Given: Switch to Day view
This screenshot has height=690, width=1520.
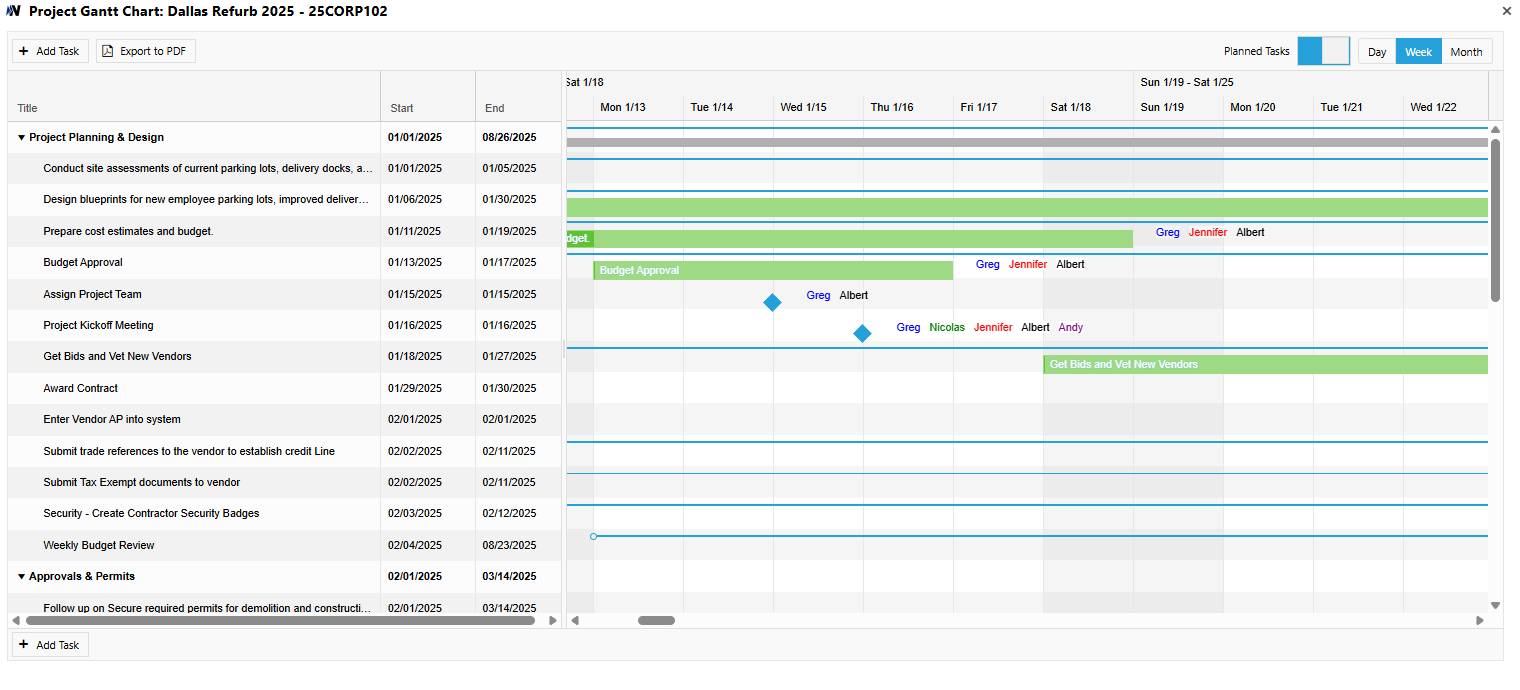Looking at the screenshot, I should [1377, 52].
